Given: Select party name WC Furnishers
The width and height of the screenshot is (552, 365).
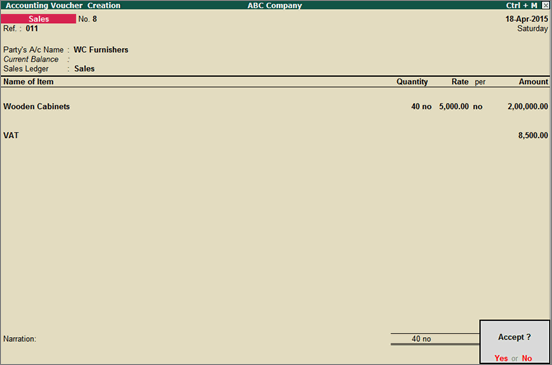Looking at the screenshot, I should point(101,50).
